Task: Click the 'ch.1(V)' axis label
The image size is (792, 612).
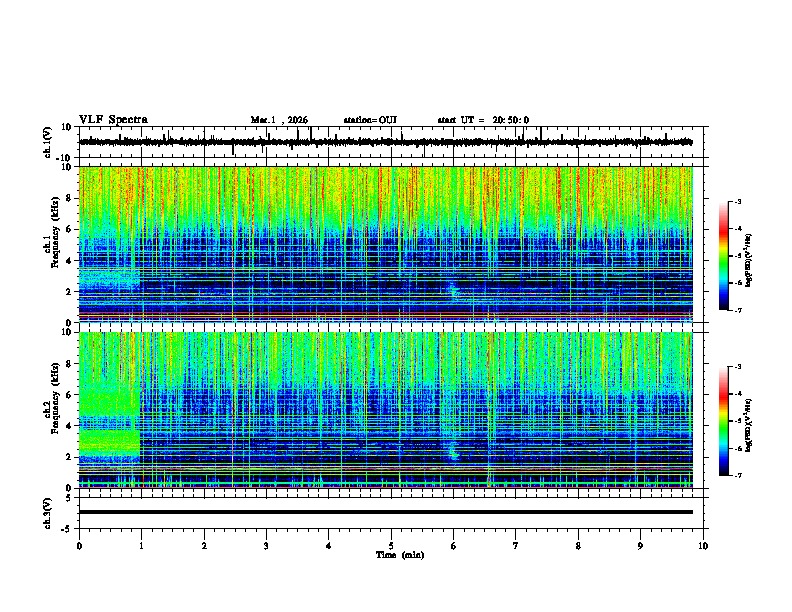Action: click(x=48, y=142)
